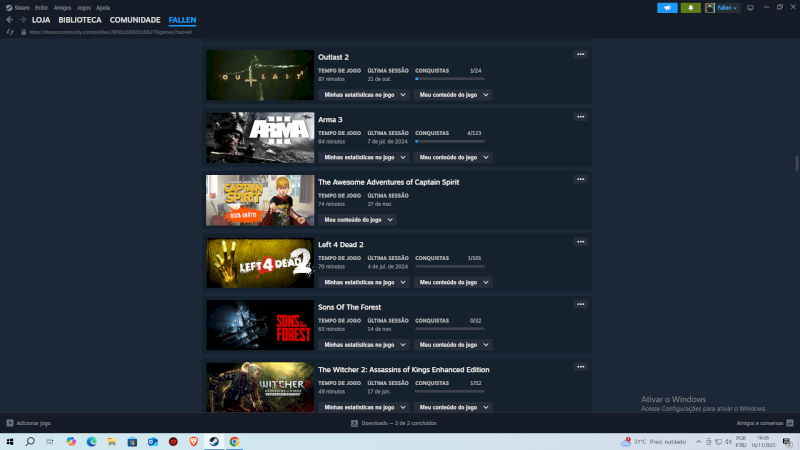This screenshot has height=450, width=800.
Task: Open Windows taskbar search
Action: pos(30,442)
